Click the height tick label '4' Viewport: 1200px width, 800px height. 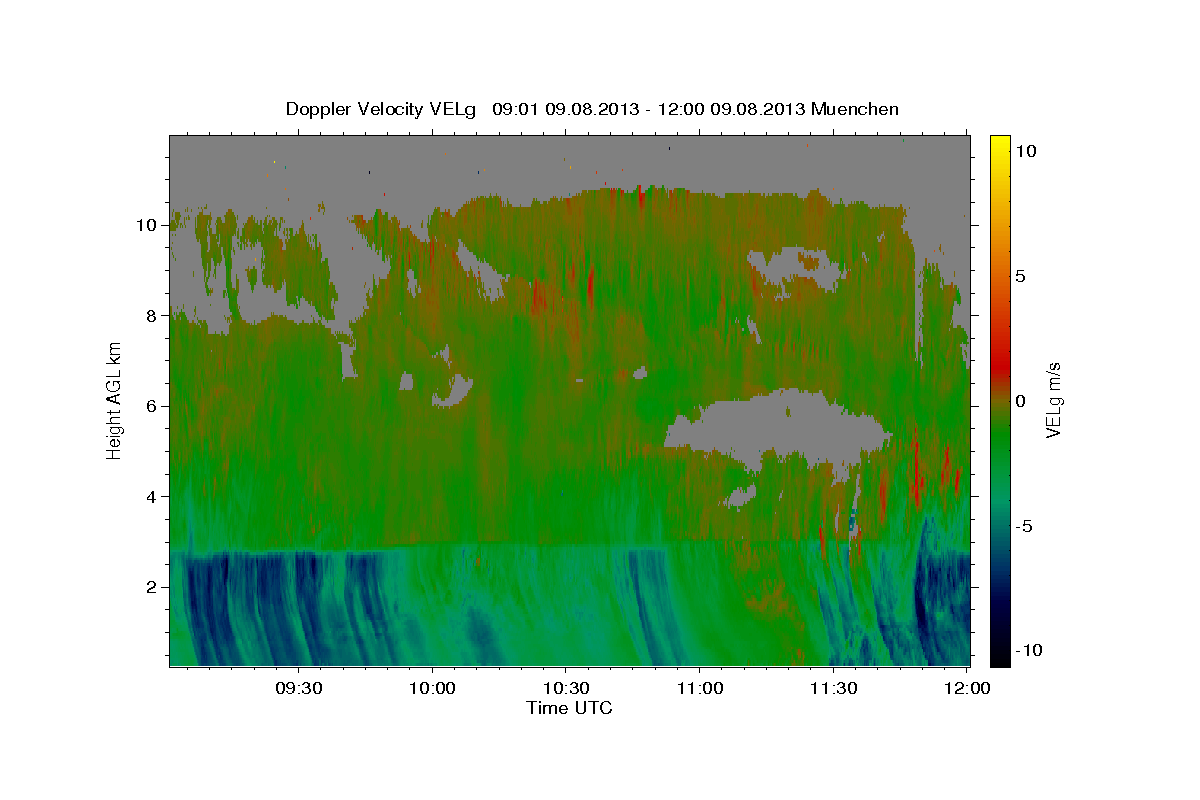point(152,497)
